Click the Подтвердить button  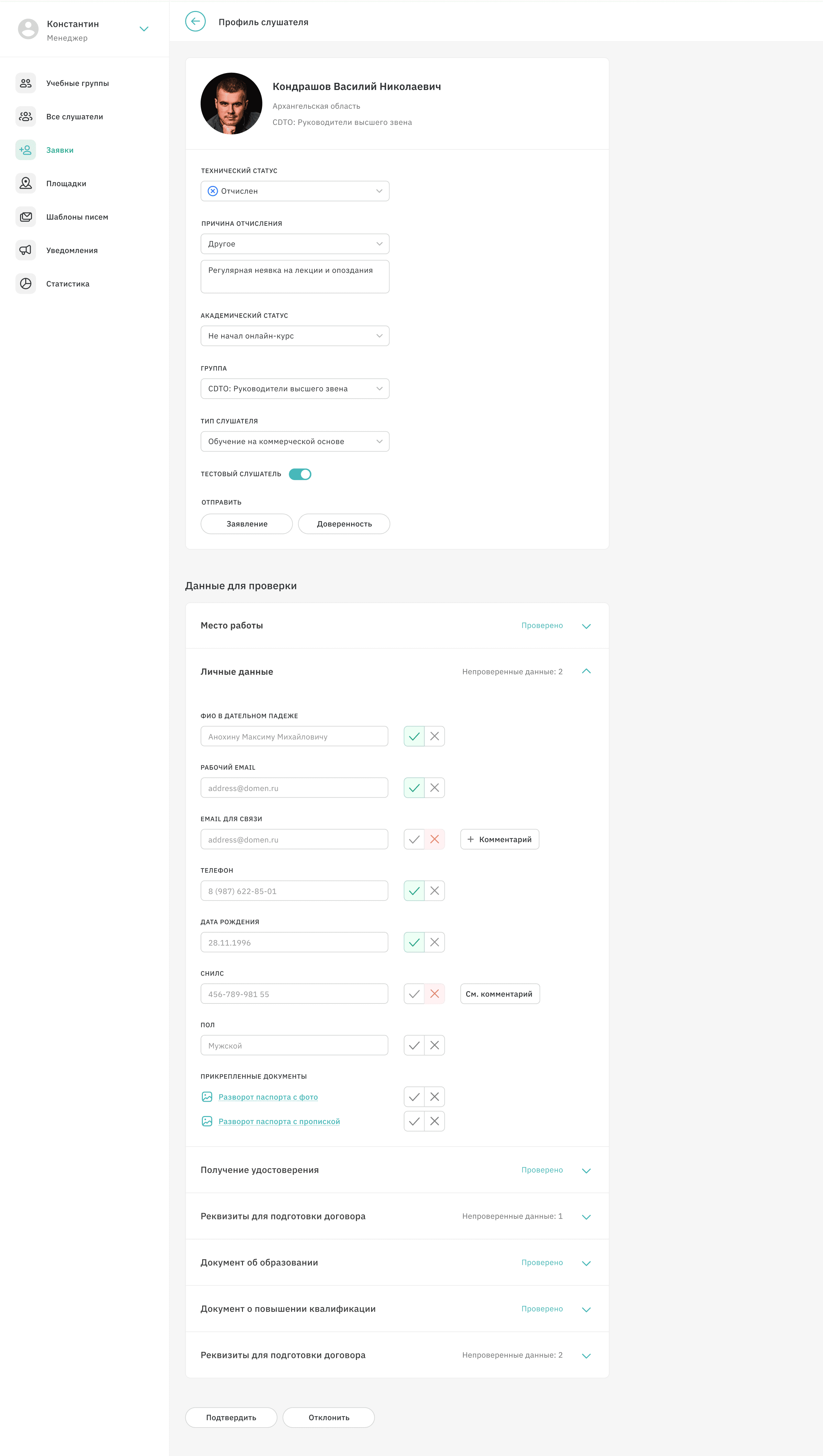tap(231, 1417)
